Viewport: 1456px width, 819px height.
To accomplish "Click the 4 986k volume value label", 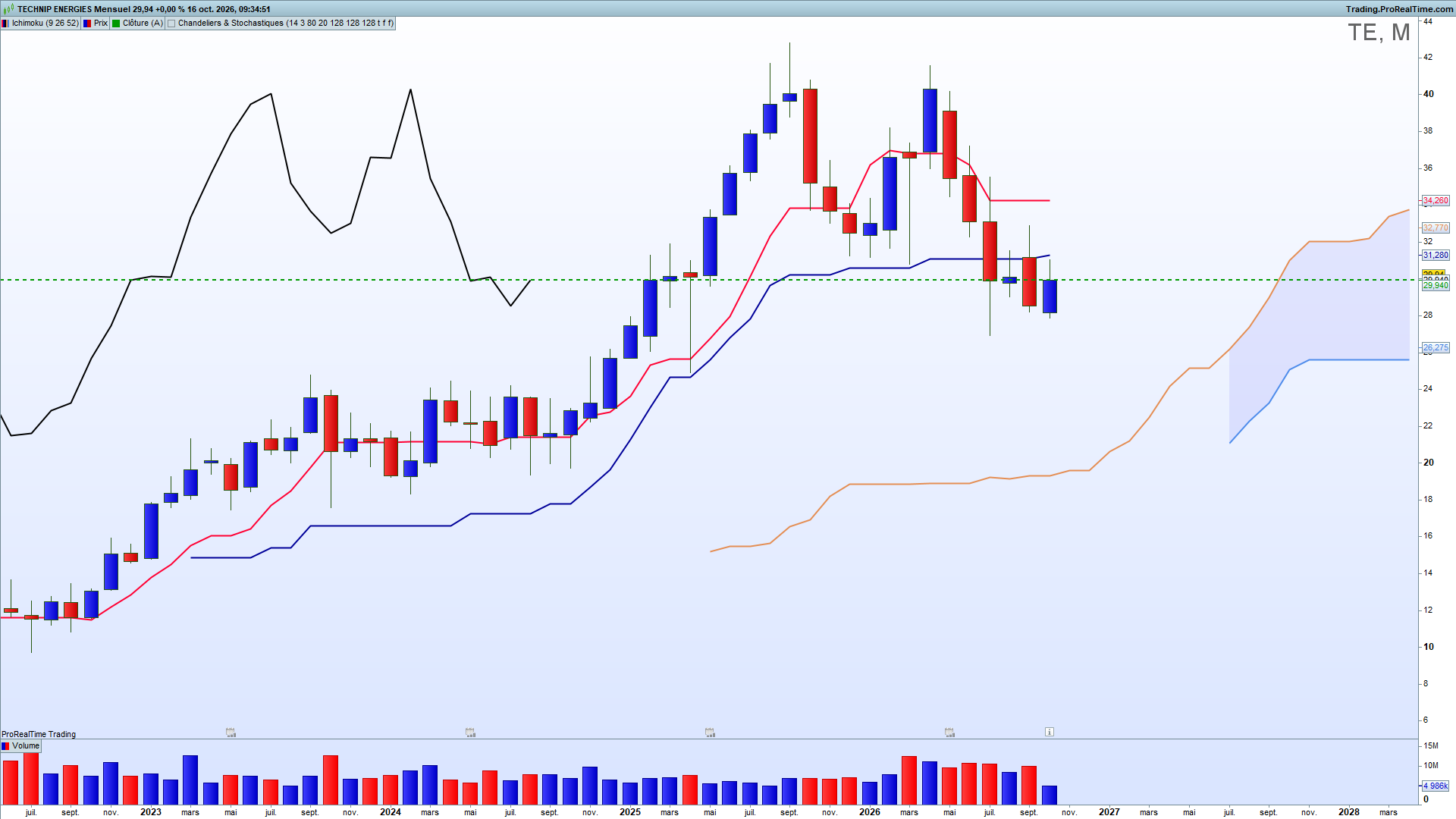I will point(1436,786).
